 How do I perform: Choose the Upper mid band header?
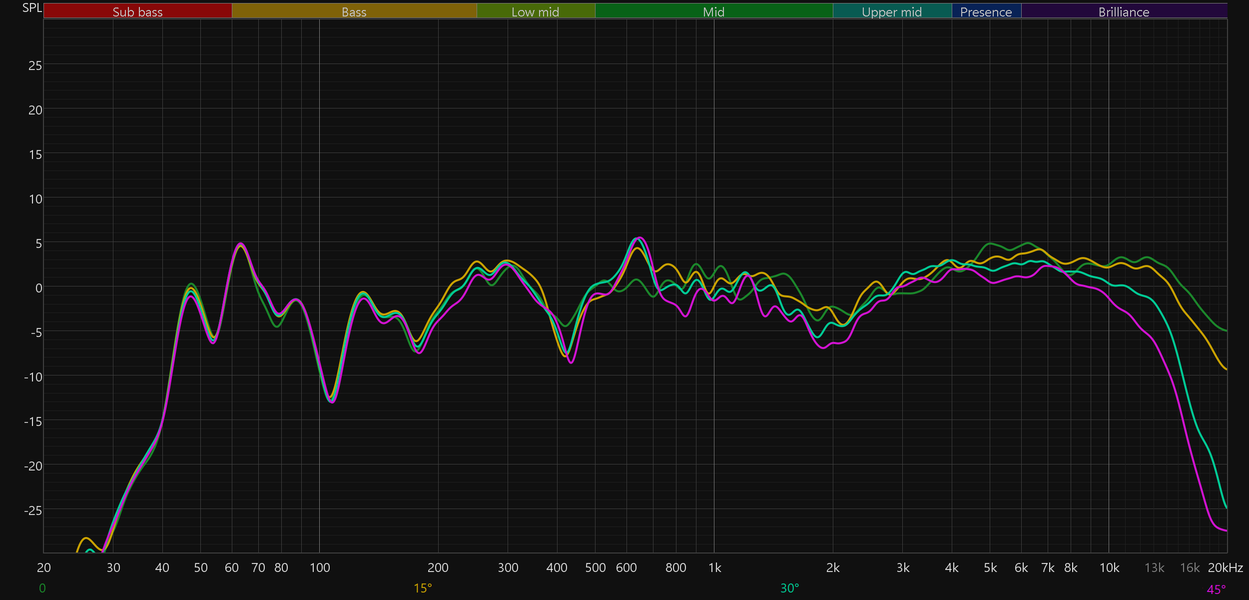pyautogui.click(x=892, y=11)
